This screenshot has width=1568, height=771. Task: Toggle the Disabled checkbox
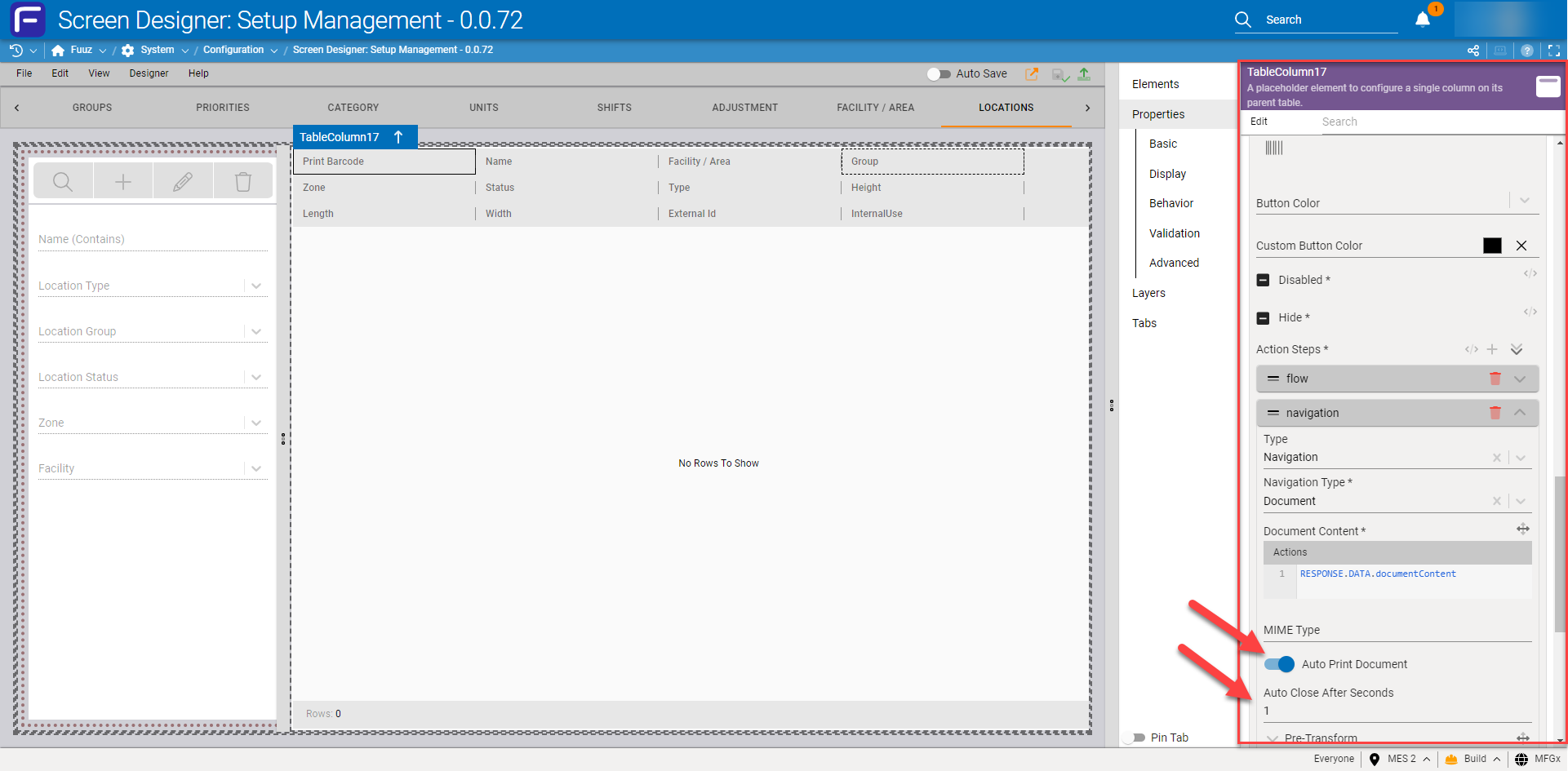click(x=1264, y=280)
